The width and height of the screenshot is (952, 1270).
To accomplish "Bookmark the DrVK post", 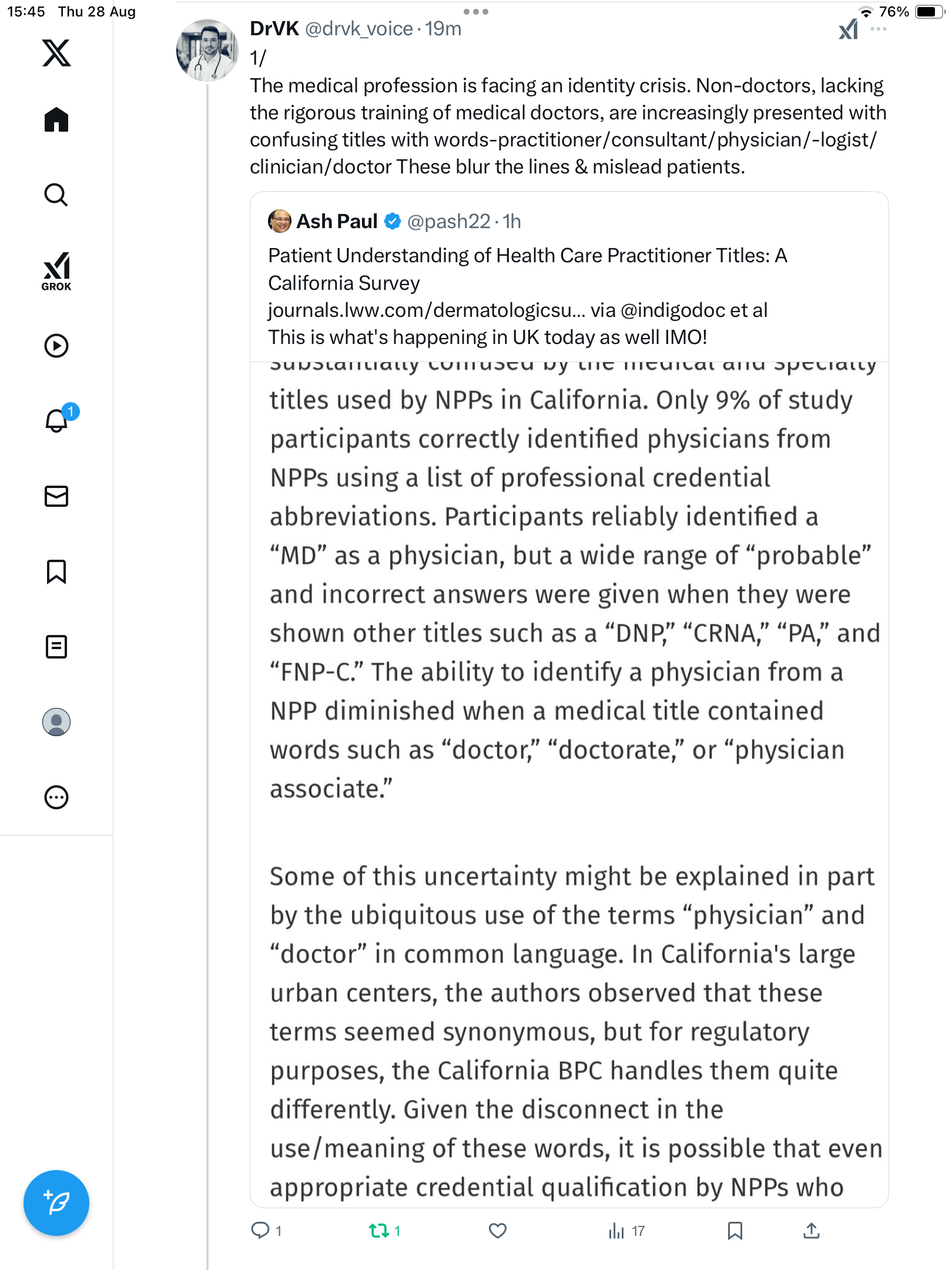I will [x=735, y=1231].
